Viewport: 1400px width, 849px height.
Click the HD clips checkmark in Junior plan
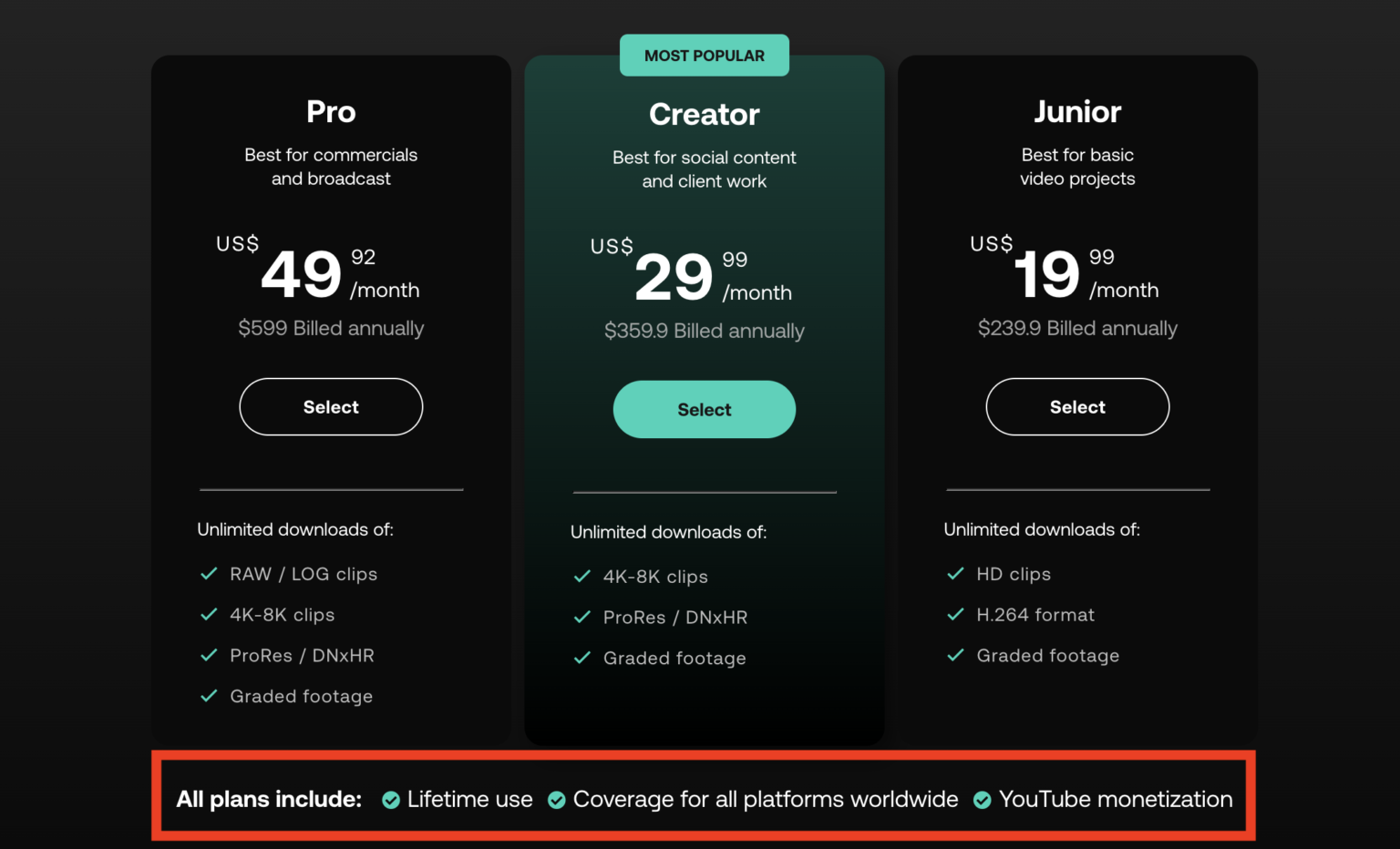(x=955, y=573)
